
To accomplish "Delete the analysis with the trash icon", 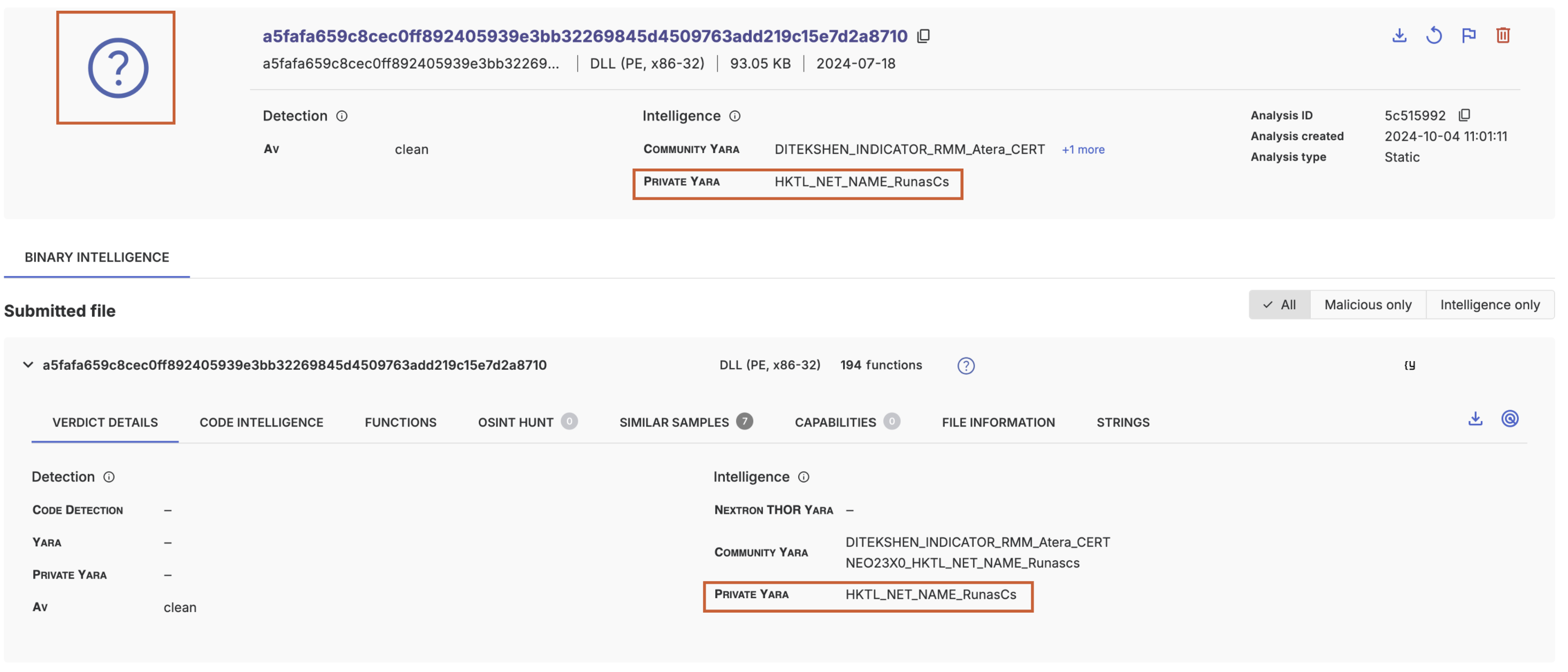I will pyautogui.click(x=1502, y=35).
